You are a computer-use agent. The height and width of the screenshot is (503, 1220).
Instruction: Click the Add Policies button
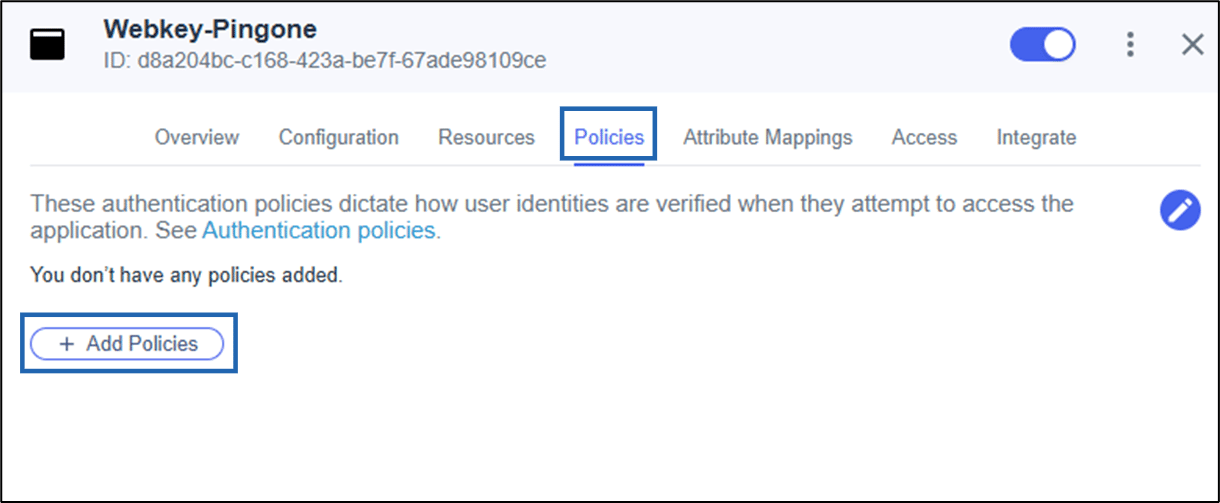tap(127, 343)
